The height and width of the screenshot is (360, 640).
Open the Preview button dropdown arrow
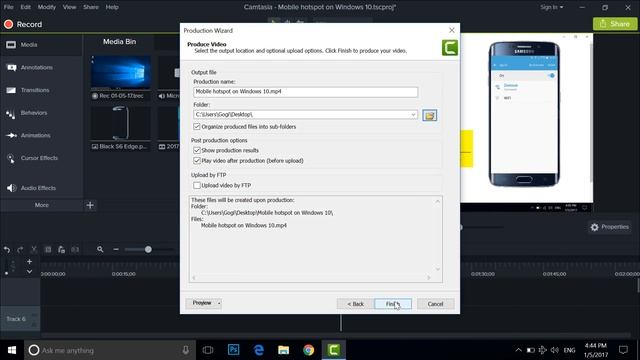(219, 304)
